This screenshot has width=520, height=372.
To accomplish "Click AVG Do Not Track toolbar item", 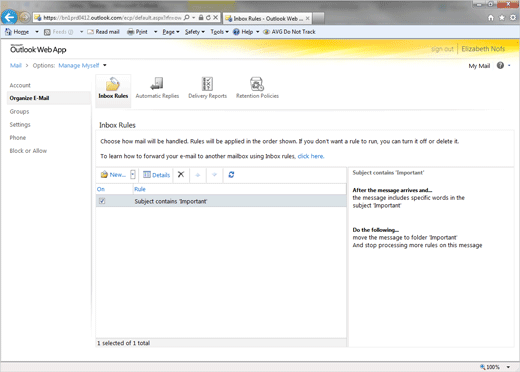I will click(x=289, y=32).
